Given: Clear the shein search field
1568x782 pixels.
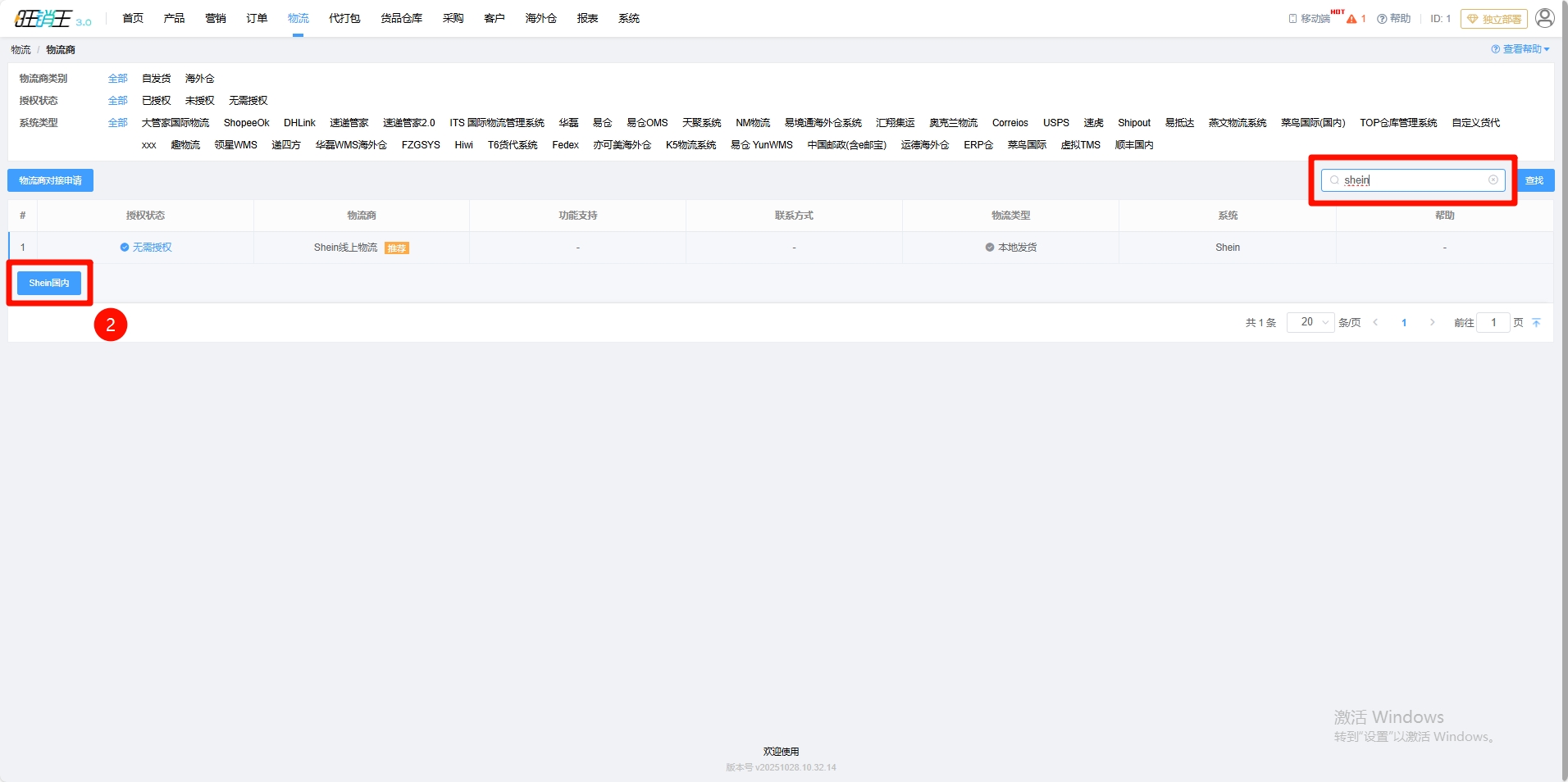Looking at the screenshot, I should [1493, 180].
